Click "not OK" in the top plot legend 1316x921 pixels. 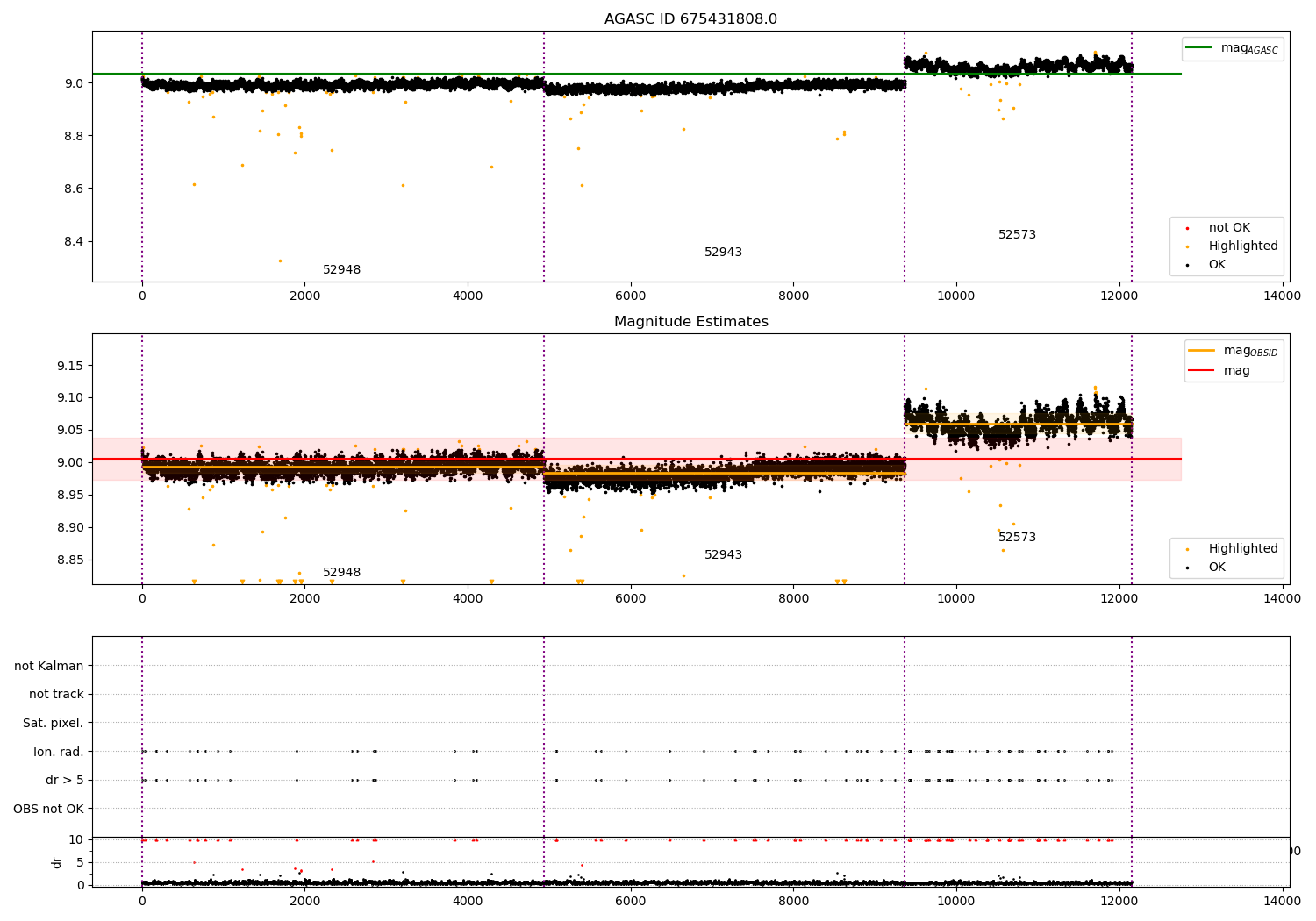(1229, 228)
